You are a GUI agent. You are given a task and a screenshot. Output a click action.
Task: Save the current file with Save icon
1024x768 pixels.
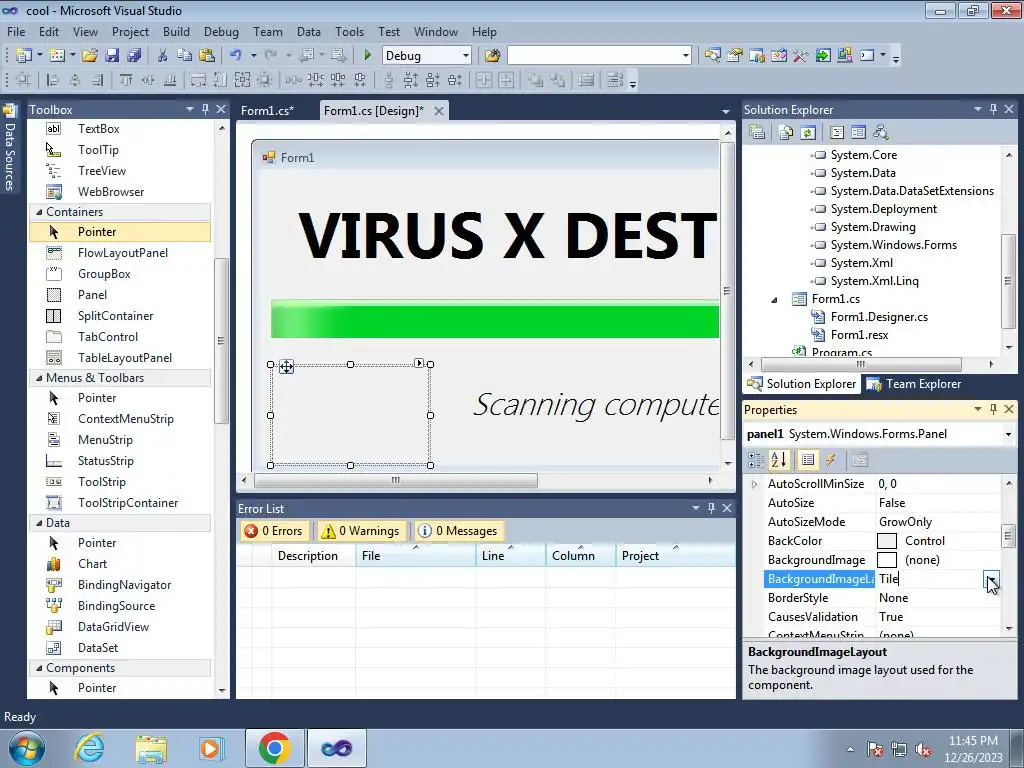pos(112,56)
